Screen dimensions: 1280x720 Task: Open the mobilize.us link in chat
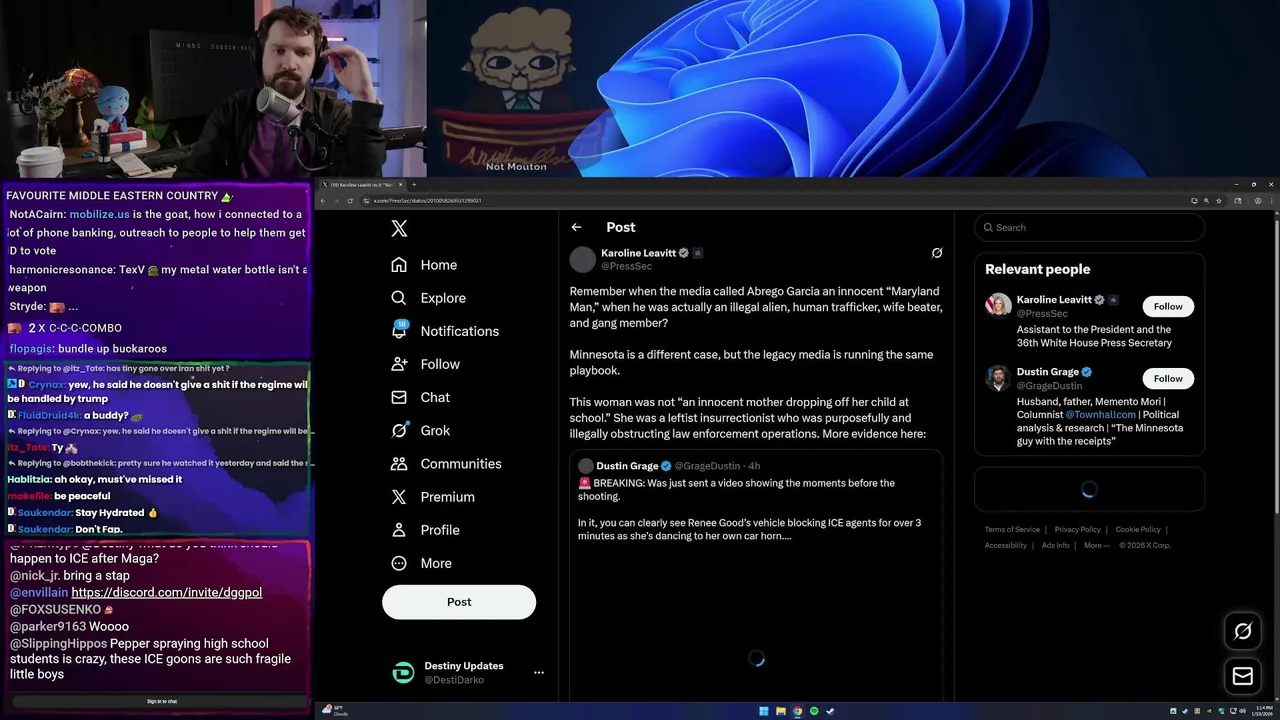click(x=99, y=215)
